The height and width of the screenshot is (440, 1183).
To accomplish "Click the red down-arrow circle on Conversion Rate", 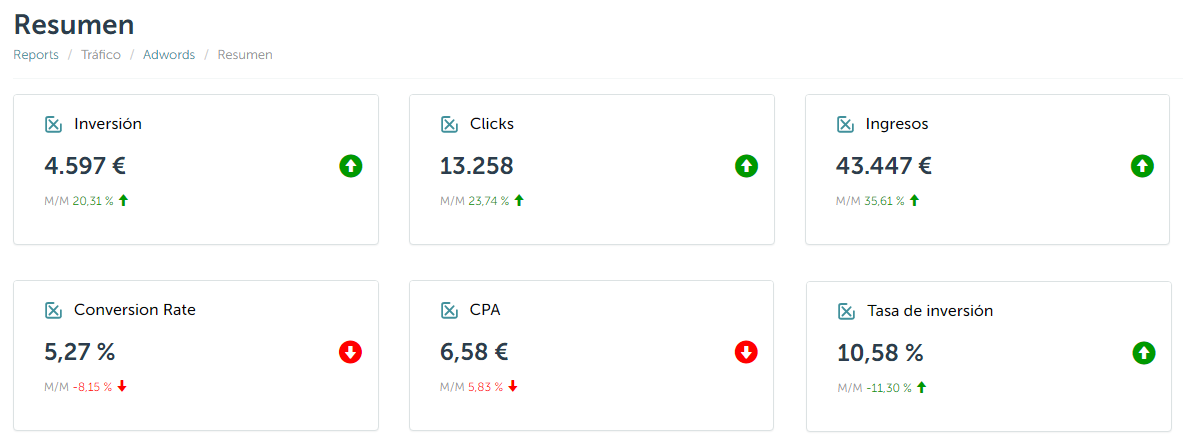I will 350,352.
